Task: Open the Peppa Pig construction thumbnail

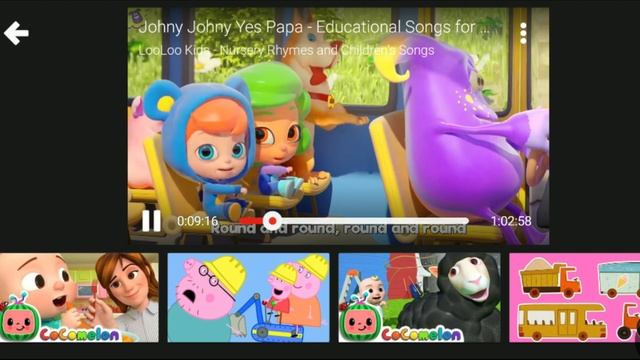Action: click(248, 298)
